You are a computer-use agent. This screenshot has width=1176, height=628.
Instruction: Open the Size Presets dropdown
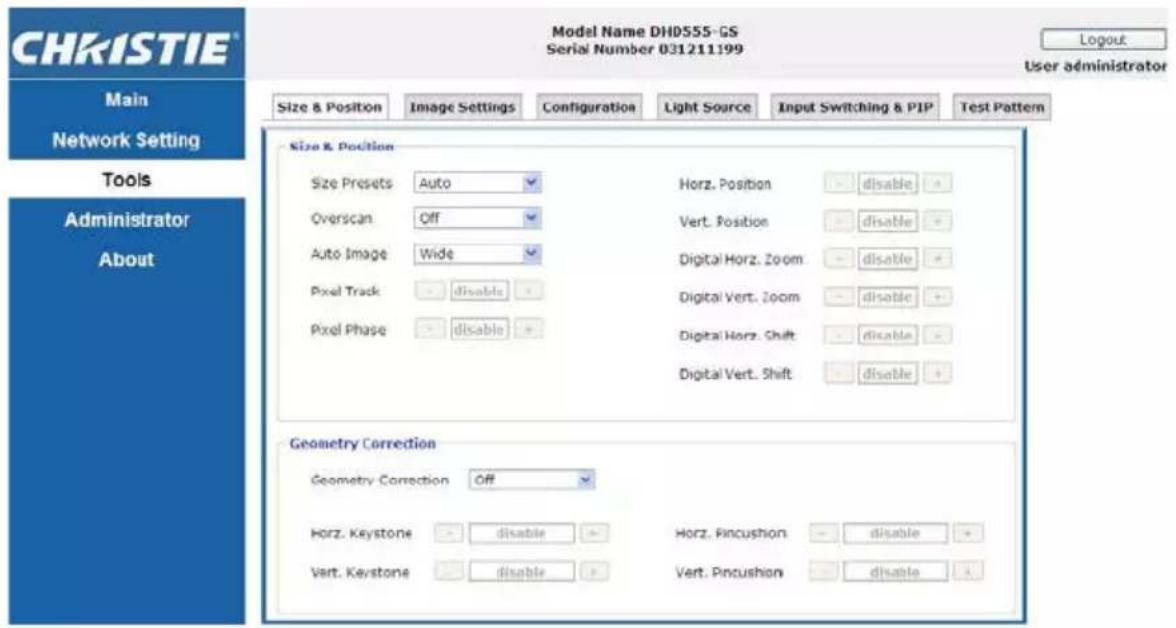click(477, 183)
